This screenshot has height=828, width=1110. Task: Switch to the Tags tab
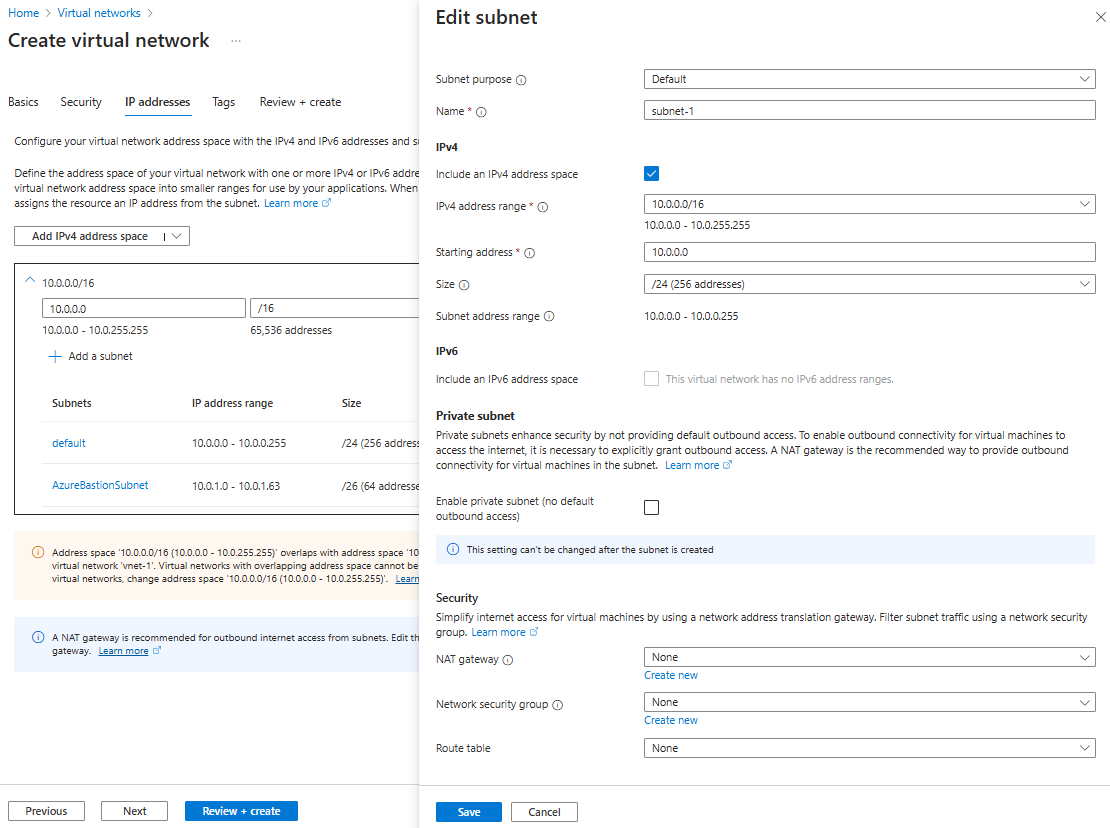(223, 101)
